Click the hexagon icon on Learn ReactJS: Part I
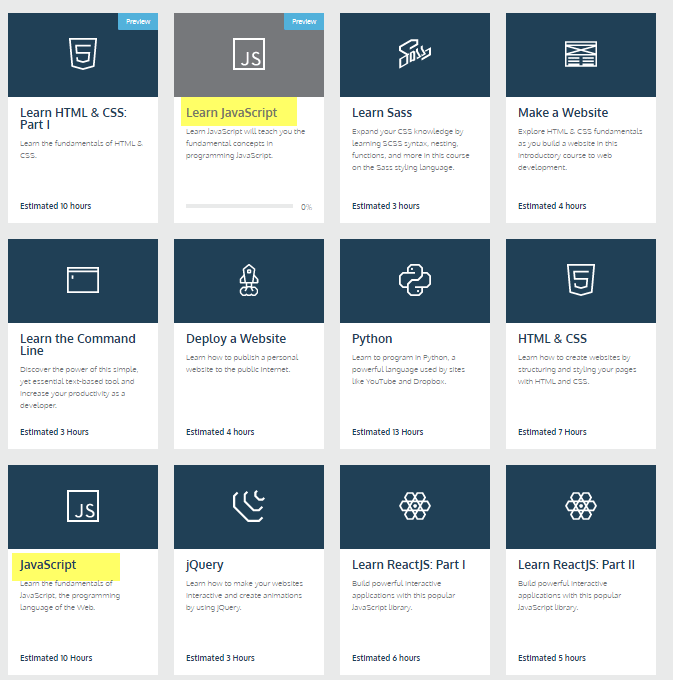The width and height of the screenshot is (673, 680). click(415, 506)
